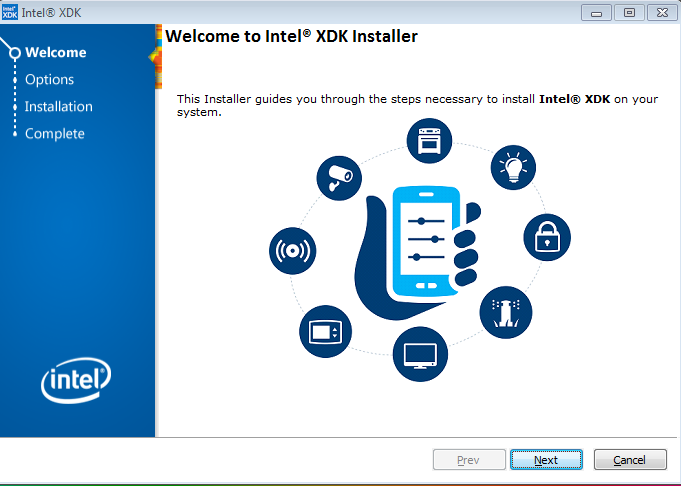Click the thermostat panel icon
Image resolution: width=681 pixels, height=486 pixels.
pos(325,331)
